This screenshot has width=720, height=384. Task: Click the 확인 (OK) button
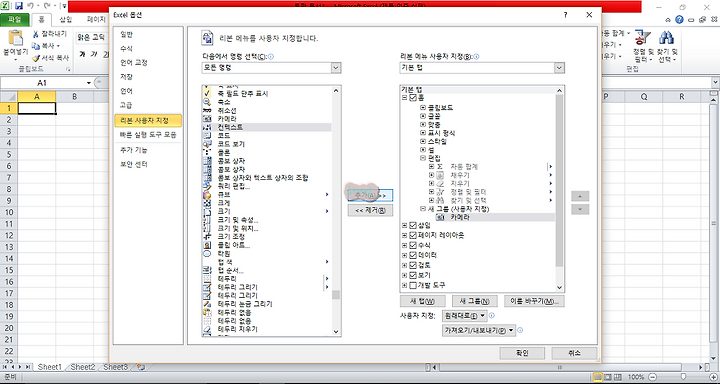point(522,353)
